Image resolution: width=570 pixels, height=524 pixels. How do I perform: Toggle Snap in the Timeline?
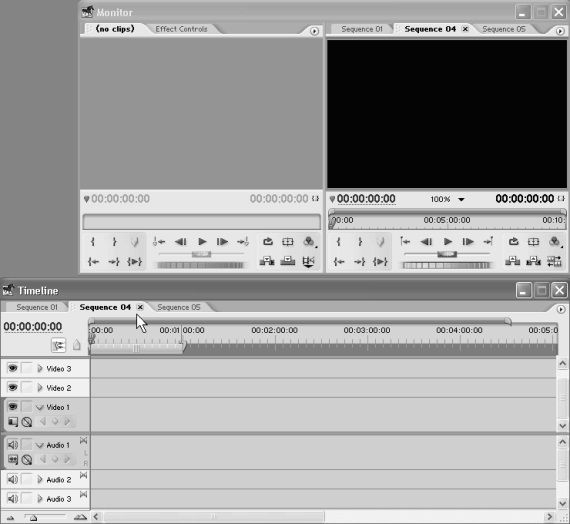[x=58, y=345]
